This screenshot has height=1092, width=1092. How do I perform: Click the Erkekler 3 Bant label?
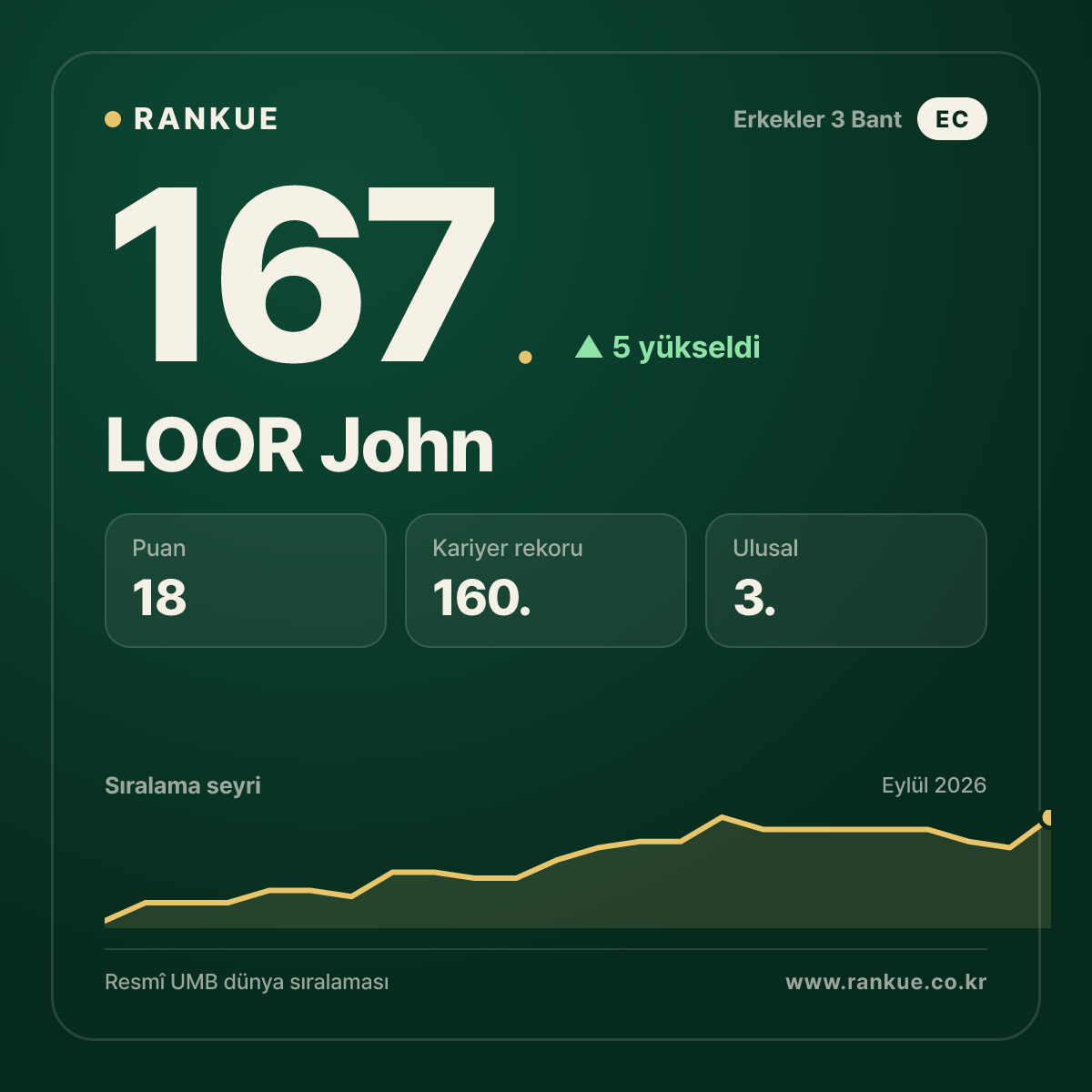click(x=817, y=119)
